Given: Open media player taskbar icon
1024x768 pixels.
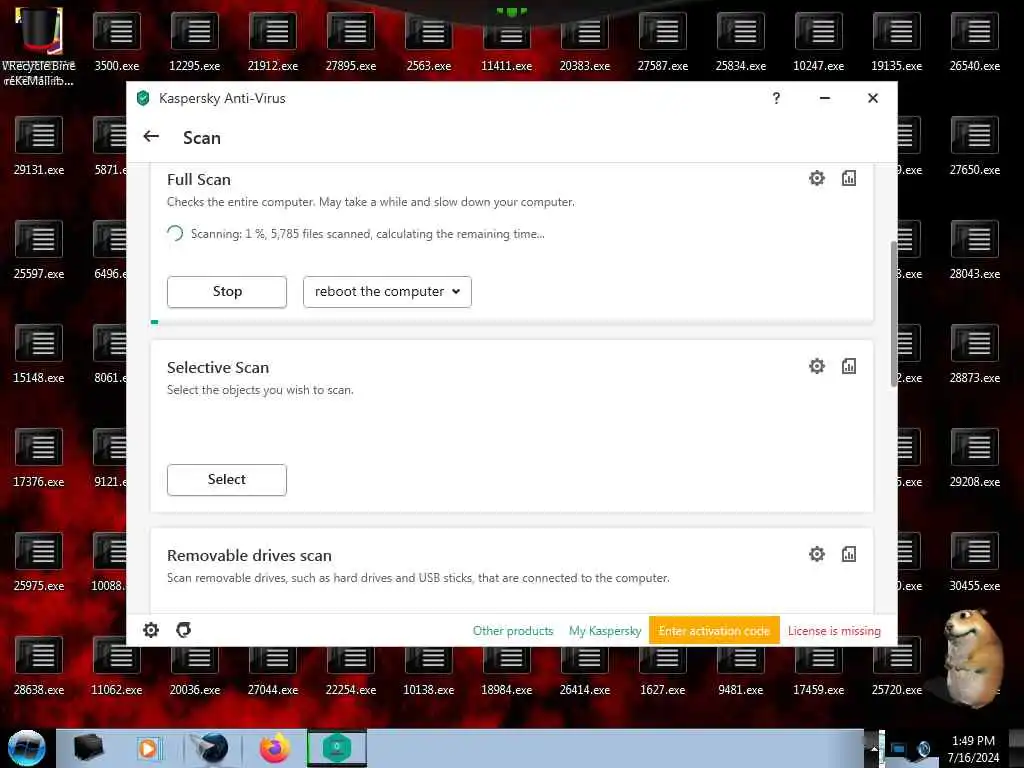Looking at the screenshot, I should coord(149,748).
